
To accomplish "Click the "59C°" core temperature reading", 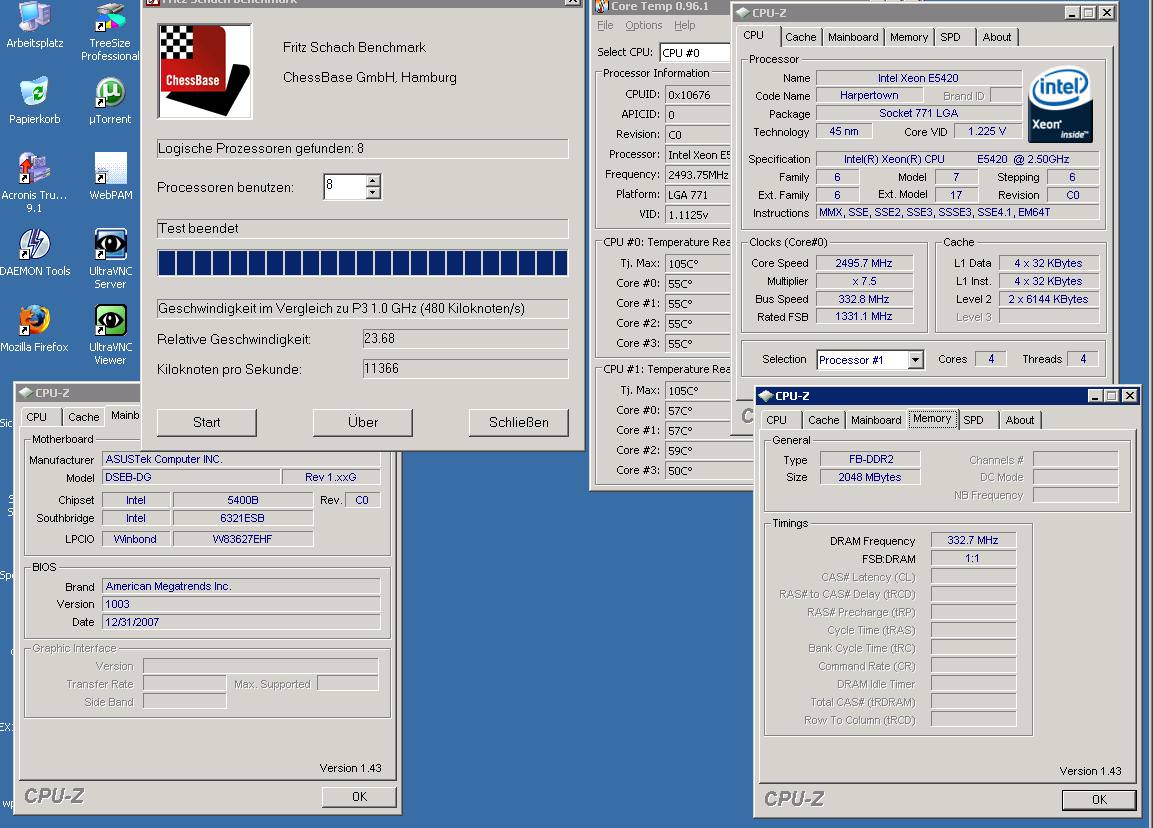I will tap(709, 451).
